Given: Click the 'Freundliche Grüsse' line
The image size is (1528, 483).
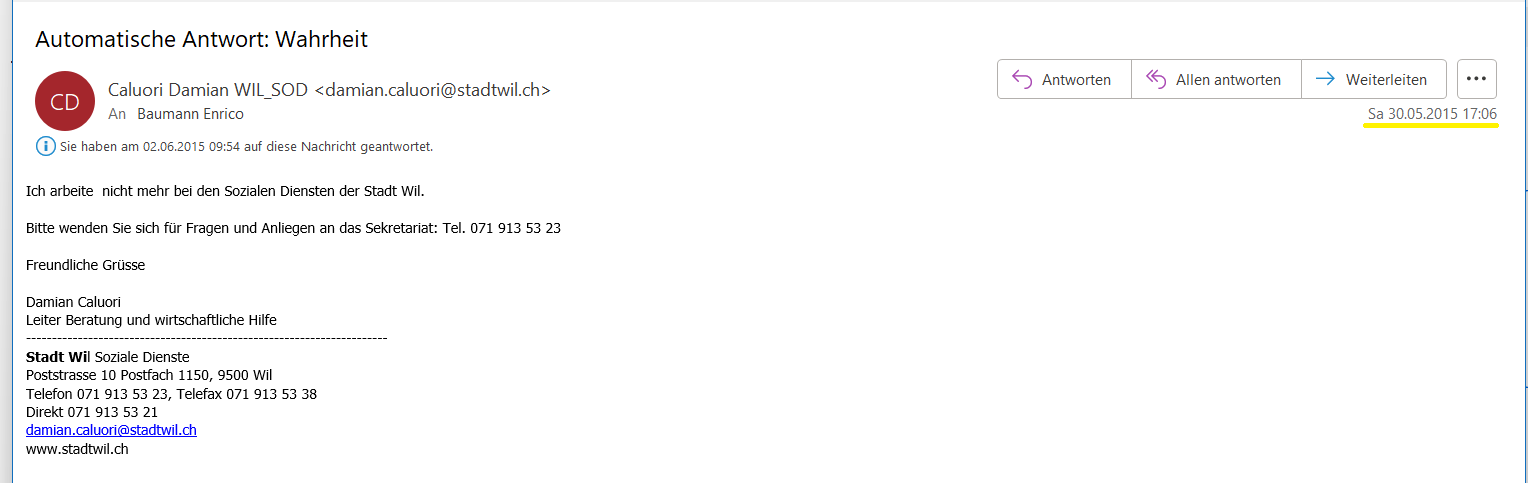Looking at the screenshot, I should 86,265.
